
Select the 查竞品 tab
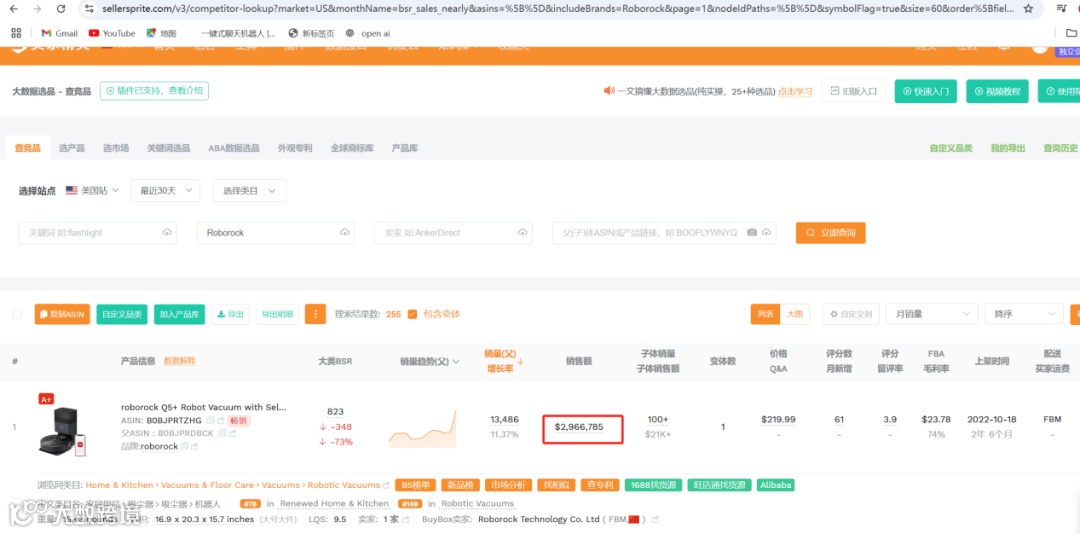(28, 148)
